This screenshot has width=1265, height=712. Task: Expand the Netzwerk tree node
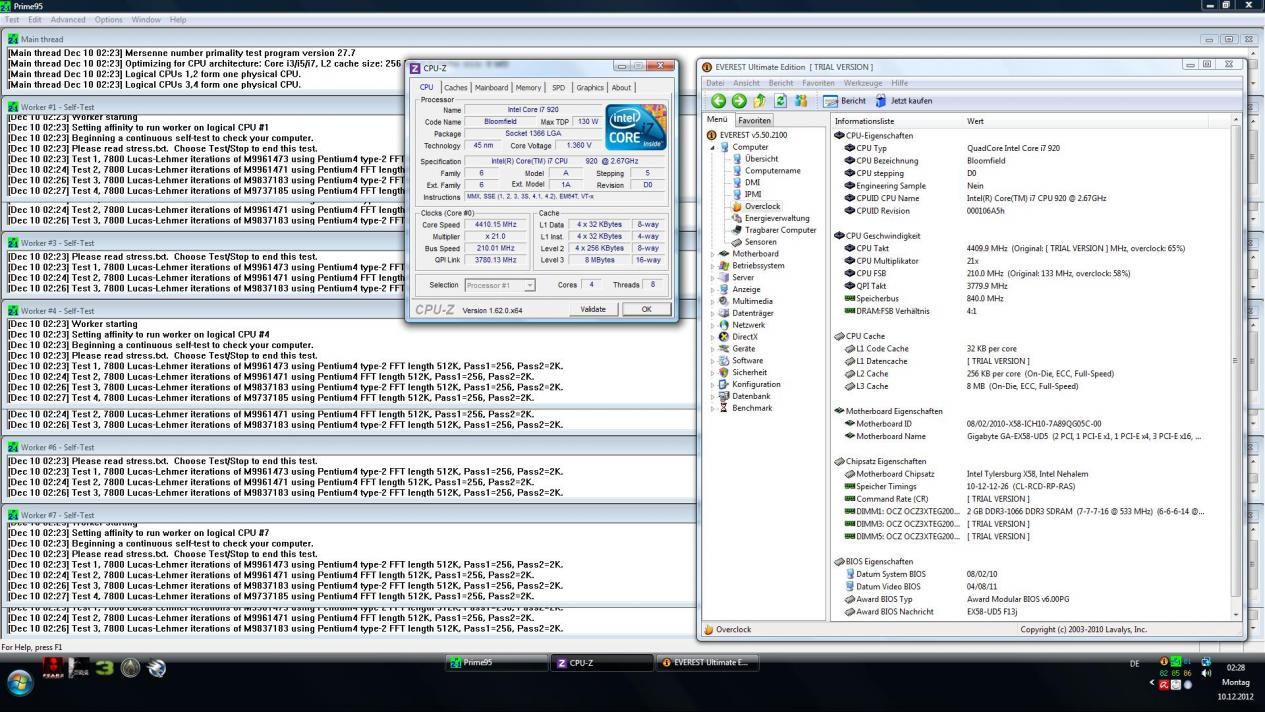(x=713, y=325)
